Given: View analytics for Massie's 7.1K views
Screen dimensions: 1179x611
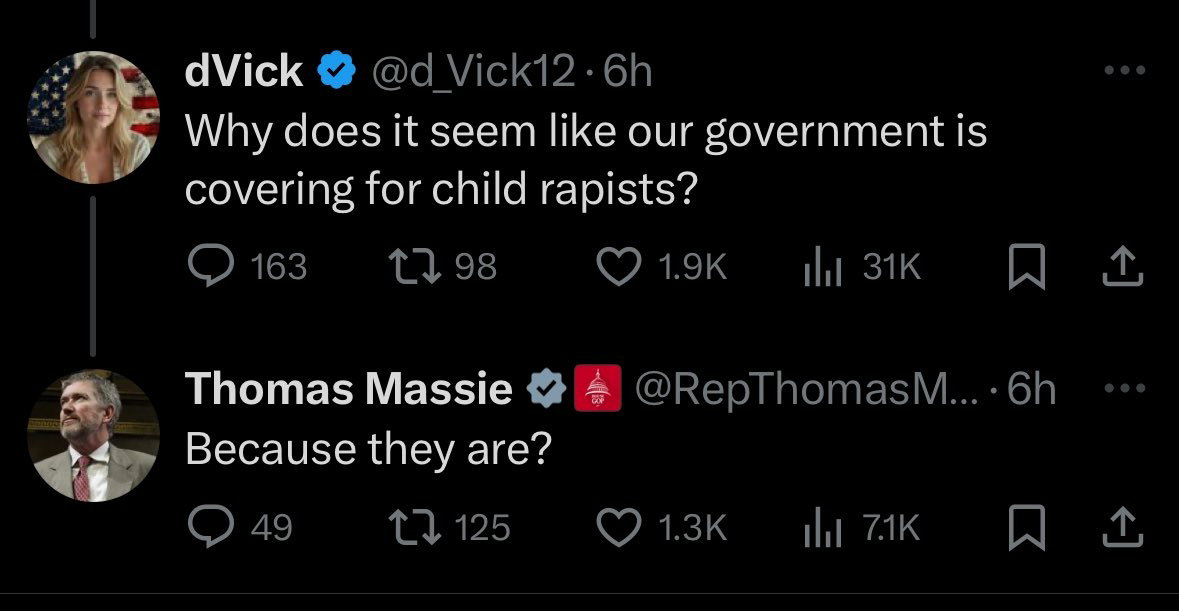Looking at the screenshot, I should 822,527.
